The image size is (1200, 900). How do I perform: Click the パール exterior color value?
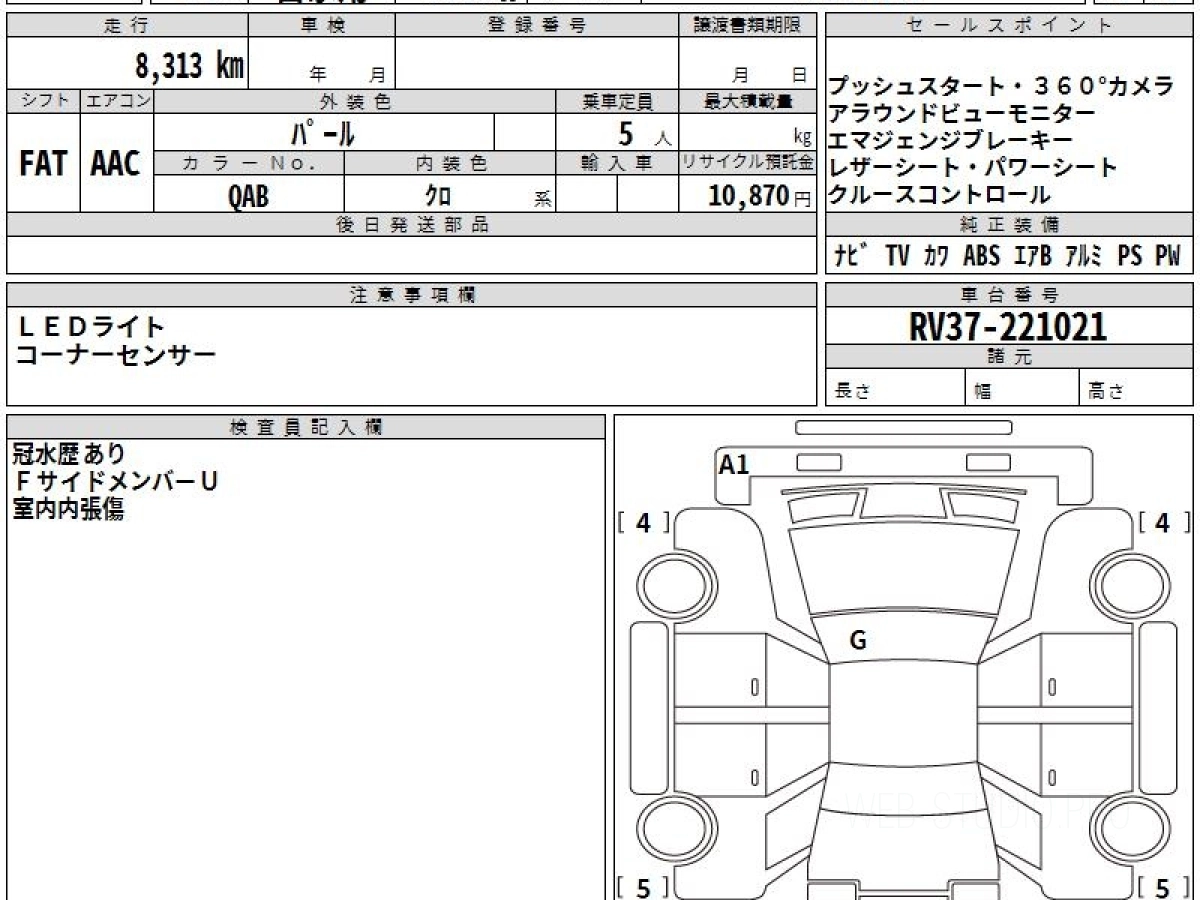coord(323,133)
